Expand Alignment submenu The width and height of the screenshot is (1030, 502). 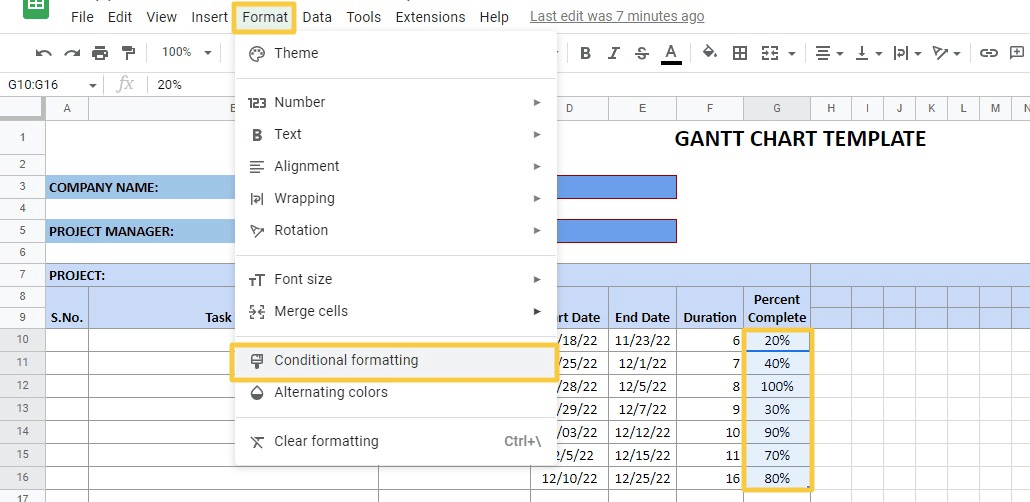click(395, 167)
